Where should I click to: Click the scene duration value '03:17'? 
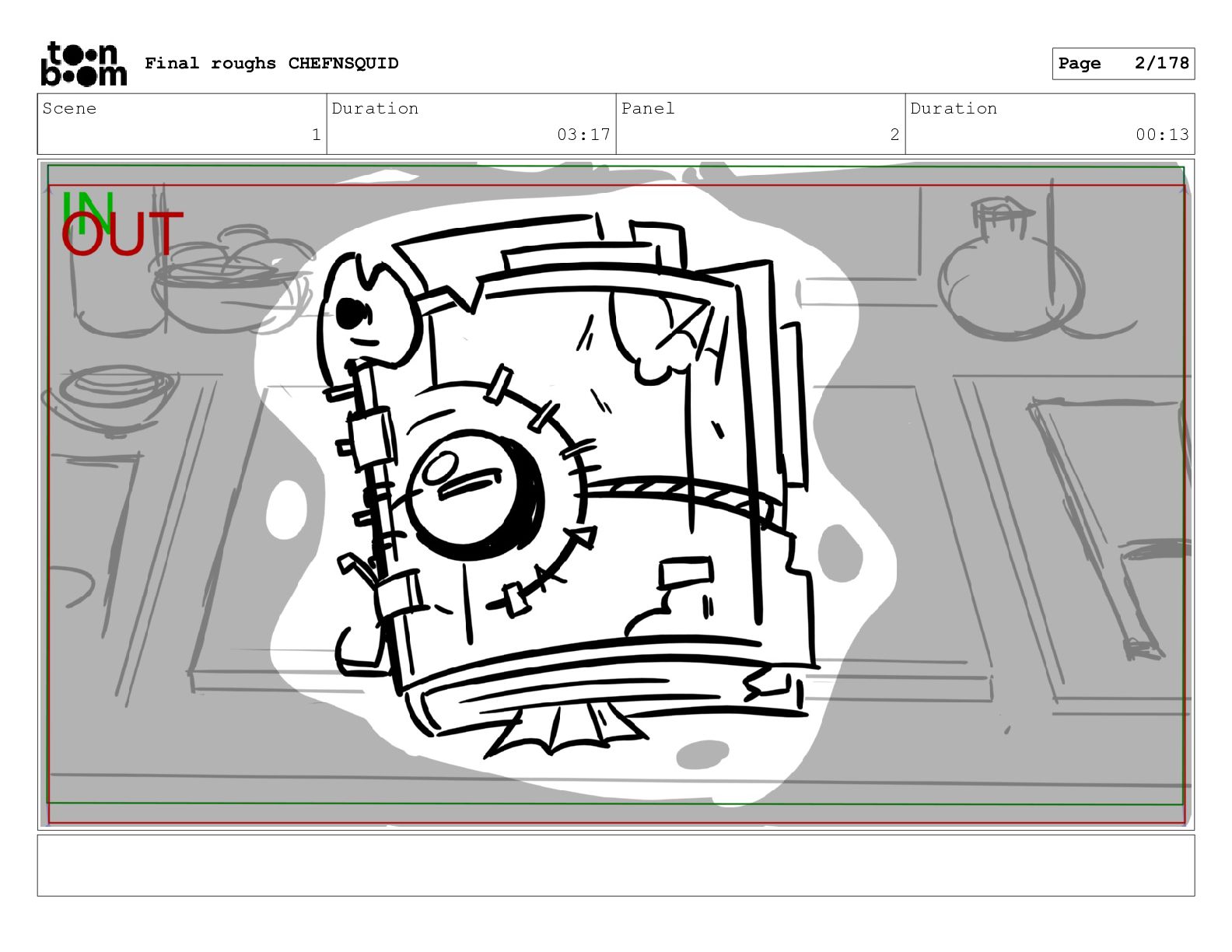583,135
